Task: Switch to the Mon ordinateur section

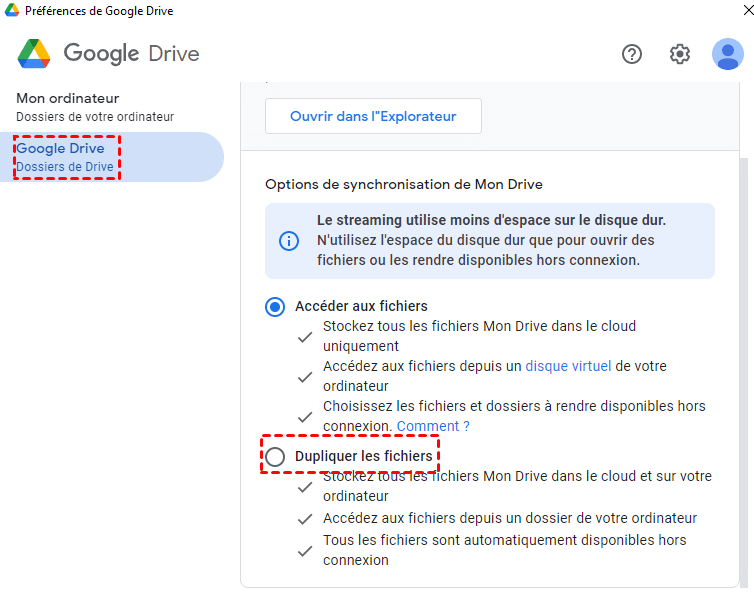Action: point(95,107)
